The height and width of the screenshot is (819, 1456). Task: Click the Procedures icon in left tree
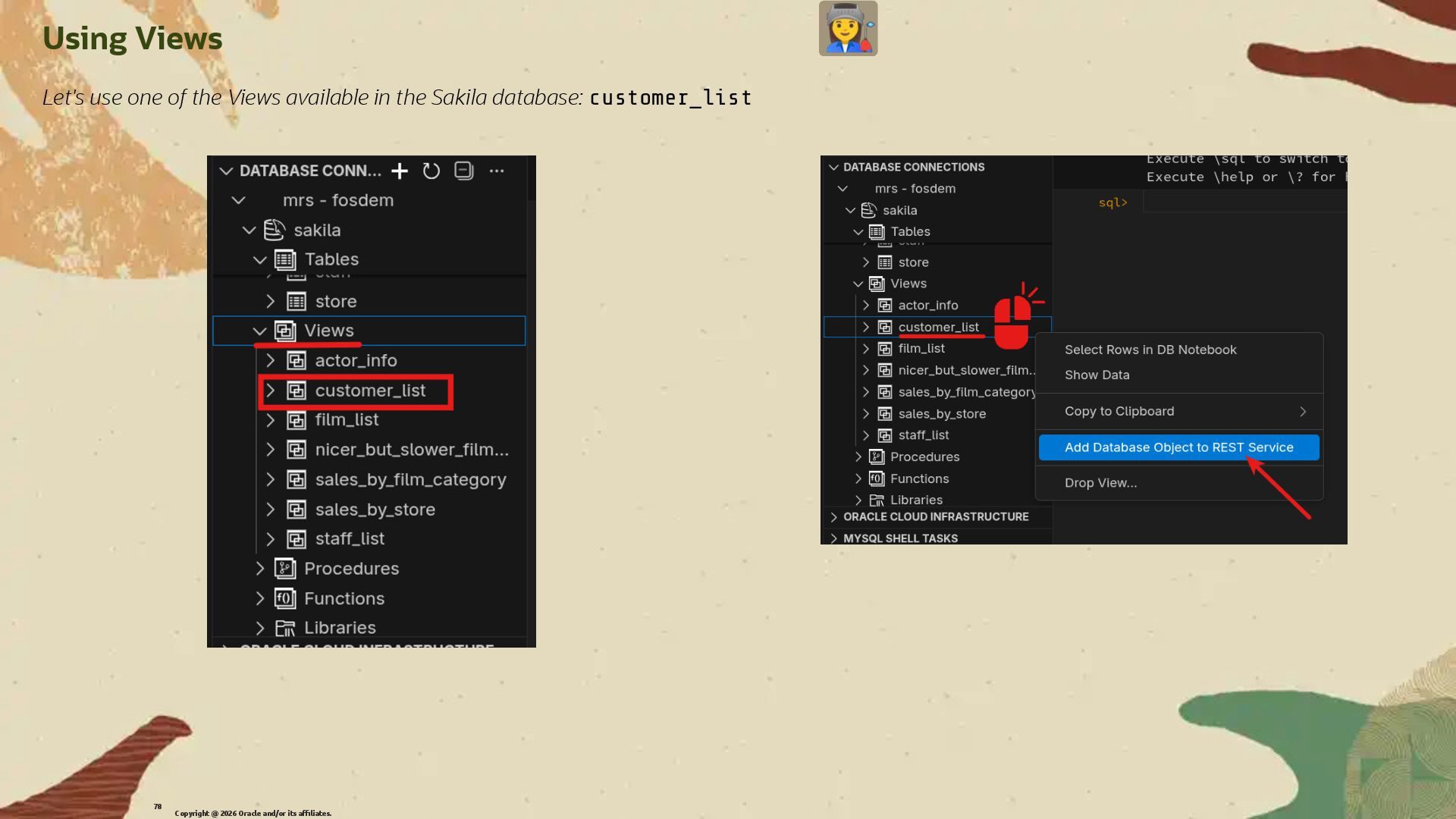point(285,569)
